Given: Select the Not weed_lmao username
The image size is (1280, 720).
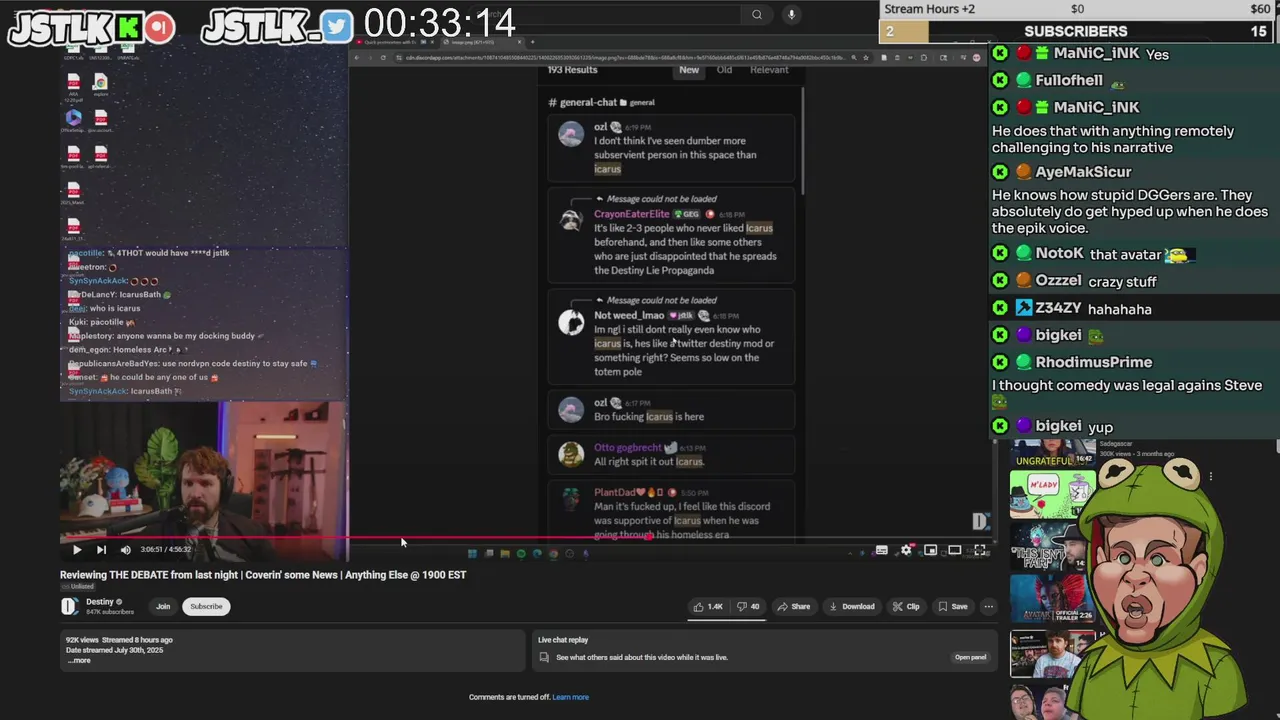Looking at the screenshot, I should click(x=629, y=315).
